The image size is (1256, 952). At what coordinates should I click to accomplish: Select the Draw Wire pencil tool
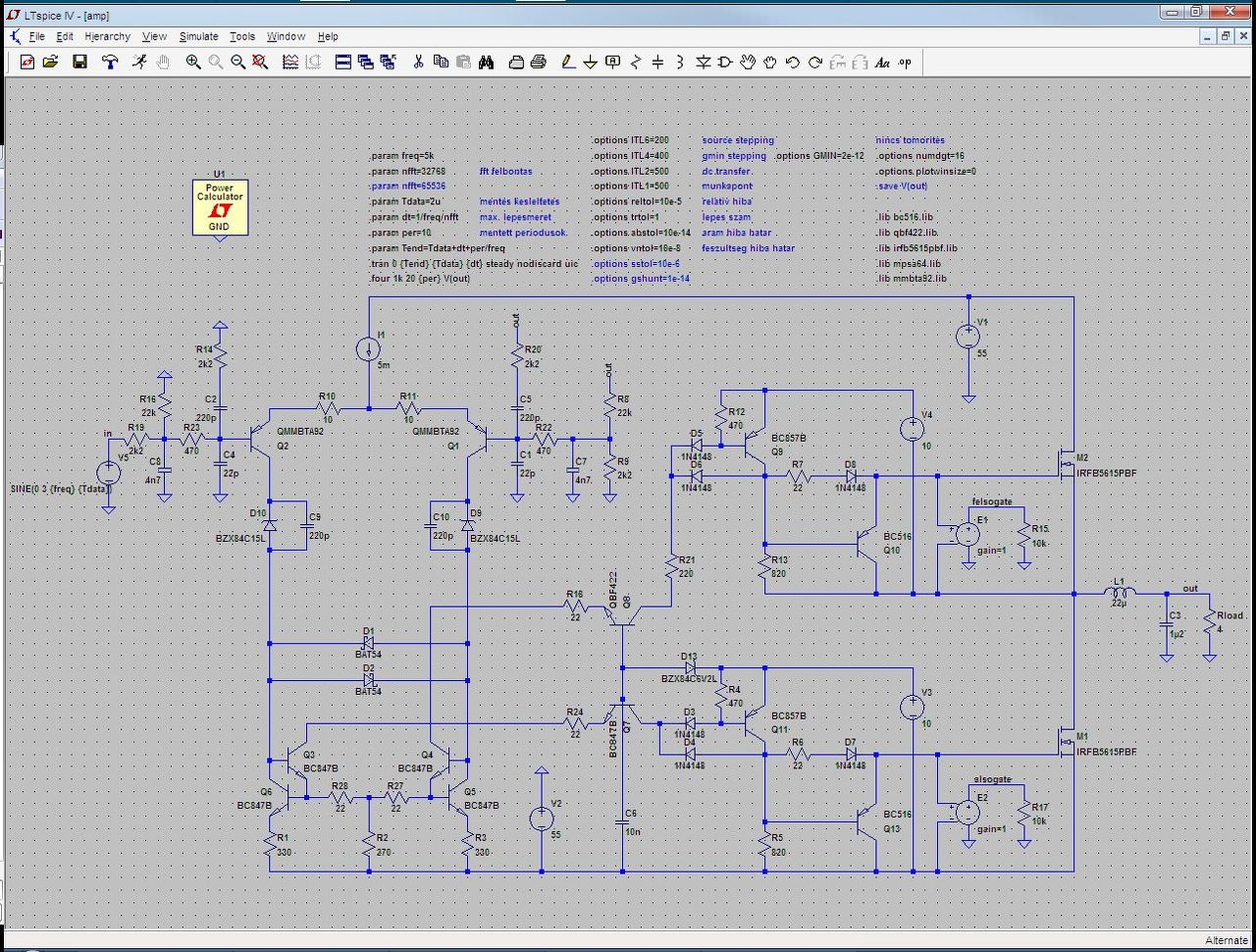568,62
